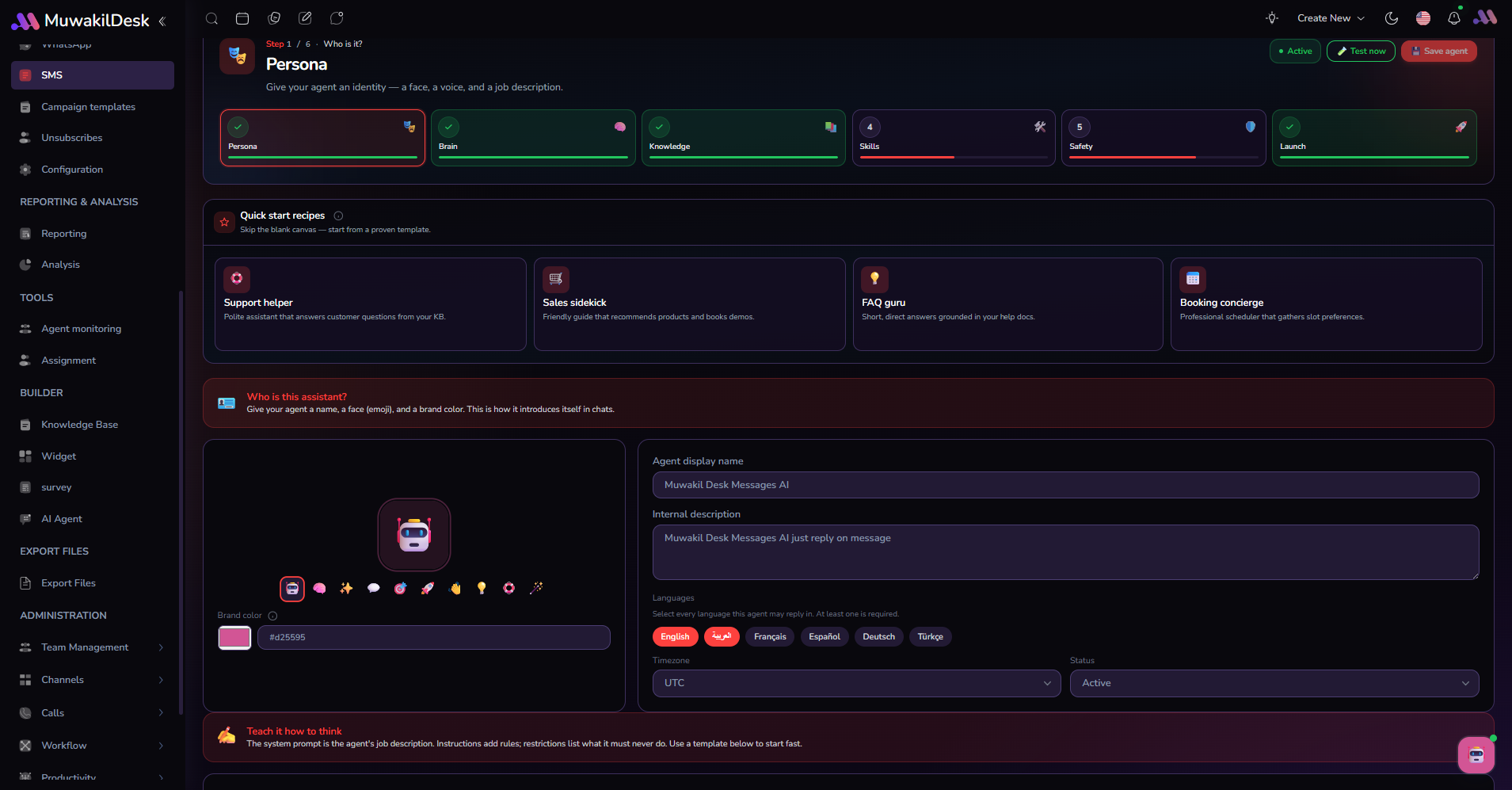Open the stacked notes icon in toolbar
Image resolution: width=1512 pixels, height=790 pixels.
(274, 18)
